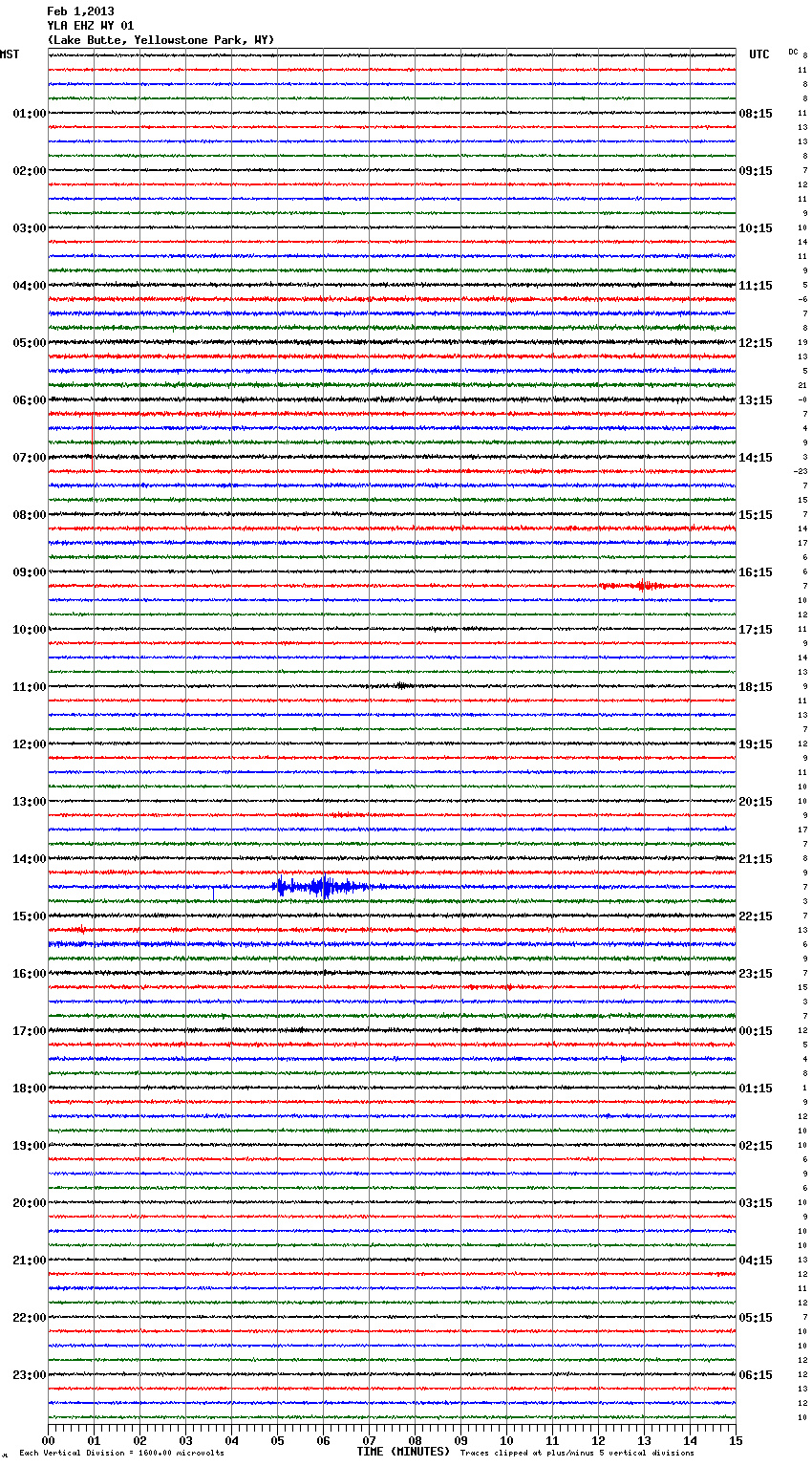The image size is (812, 1466).
Task: Click the '01:00' MST hour label
Action: (x=30, y=114)
